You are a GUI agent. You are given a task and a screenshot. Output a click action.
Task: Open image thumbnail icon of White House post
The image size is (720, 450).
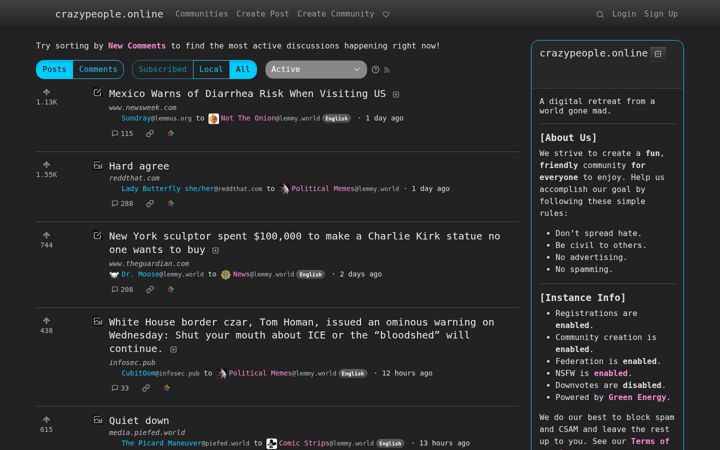(97, 321)
